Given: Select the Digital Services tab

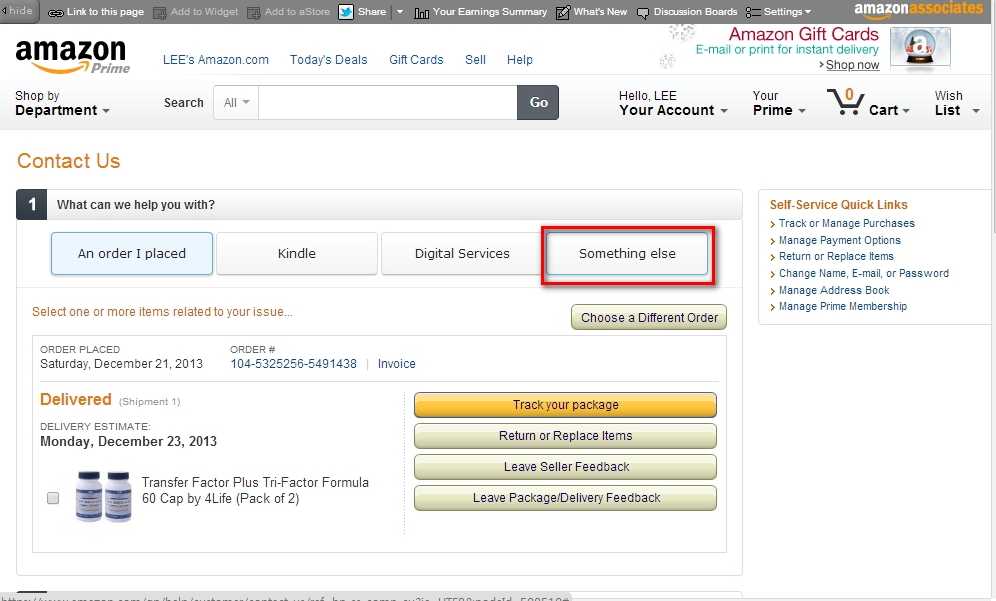Looking at the screenshot, I should pos(462,253).
